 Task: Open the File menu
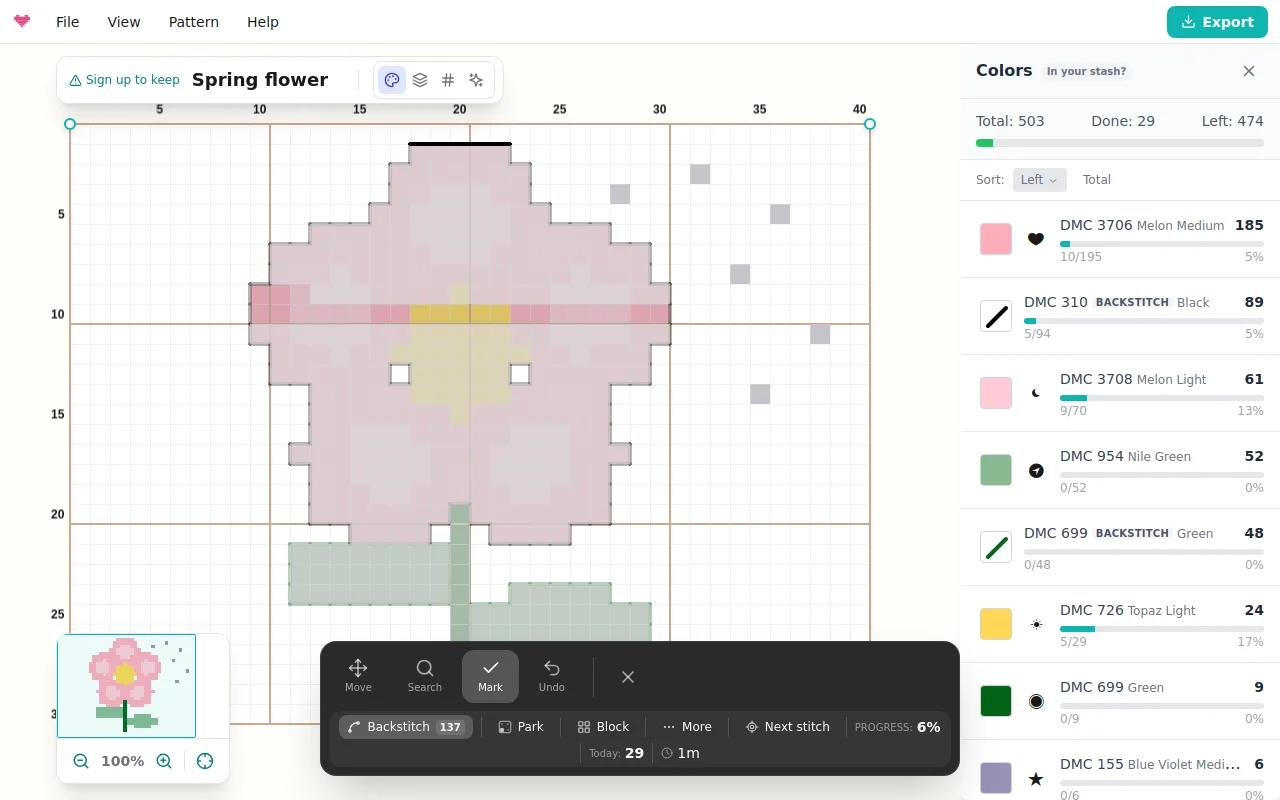pyautogui.click(x=68, y=22)
